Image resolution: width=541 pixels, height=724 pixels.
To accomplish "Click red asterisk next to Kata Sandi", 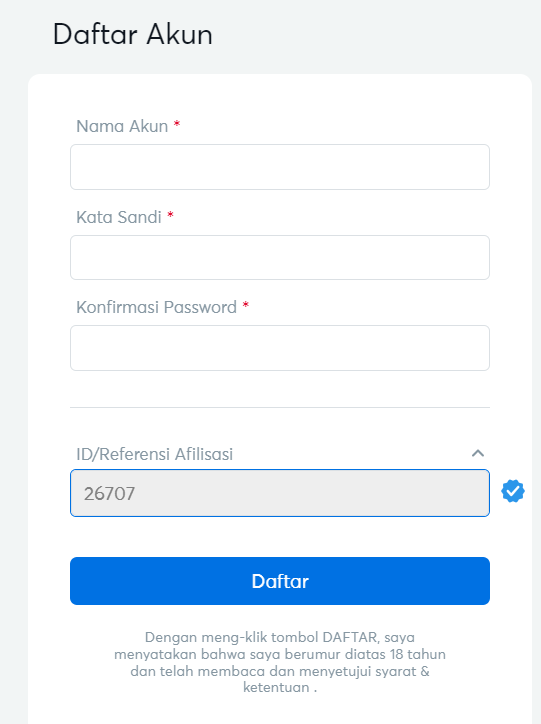I will (170, 214).
